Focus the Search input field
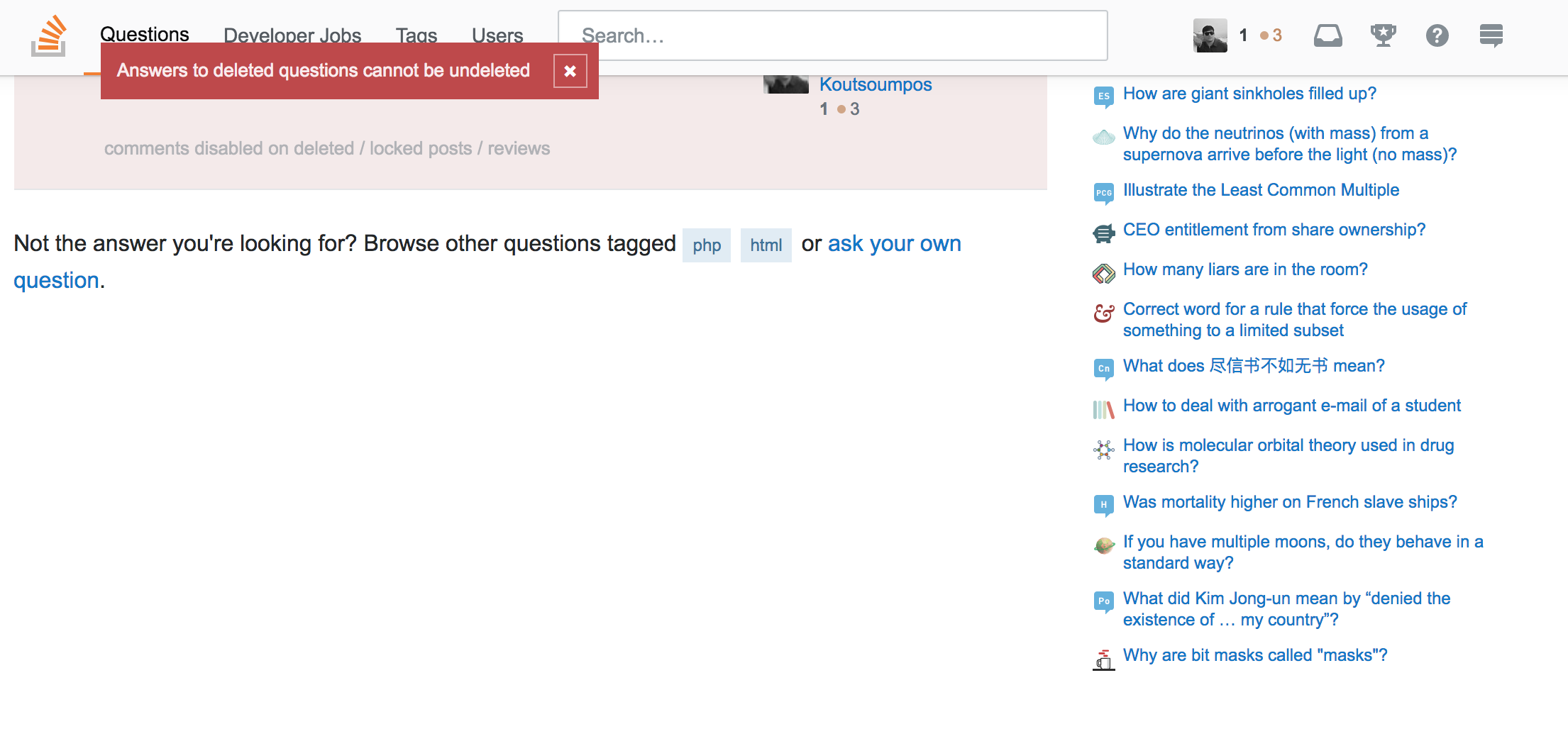The image size is (1568, 729). coord(833,35)
